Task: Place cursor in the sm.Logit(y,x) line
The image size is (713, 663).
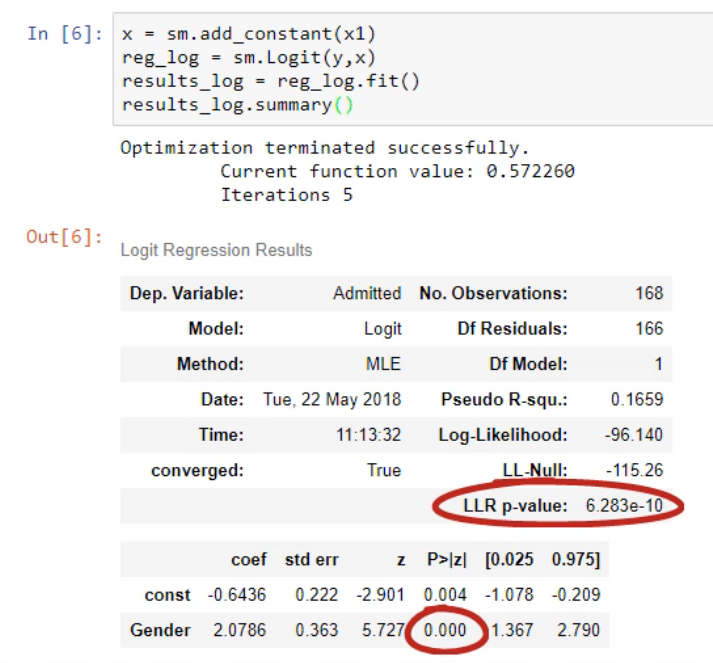Action: click(248, 58)
